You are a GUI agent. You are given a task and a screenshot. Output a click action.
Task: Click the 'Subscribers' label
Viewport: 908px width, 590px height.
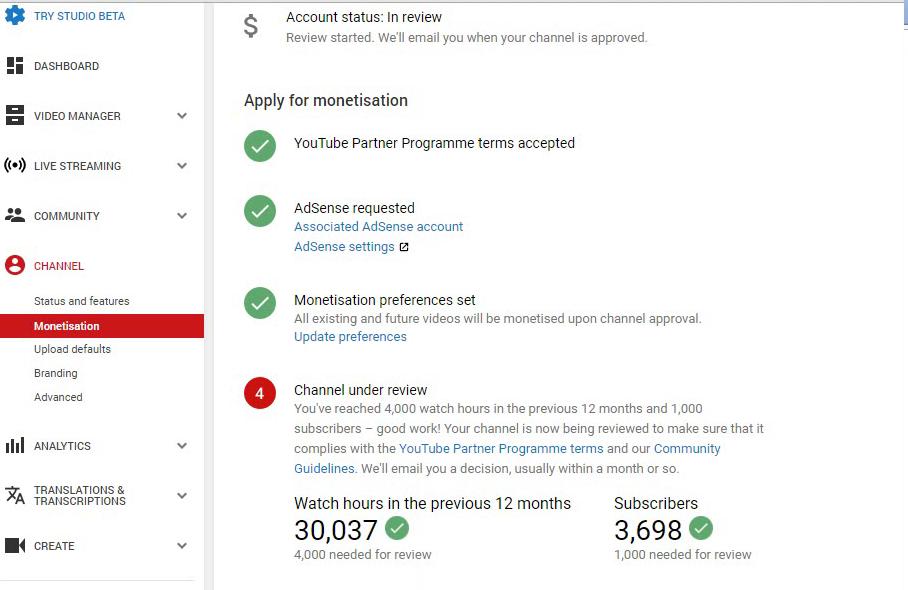[656, 504]
